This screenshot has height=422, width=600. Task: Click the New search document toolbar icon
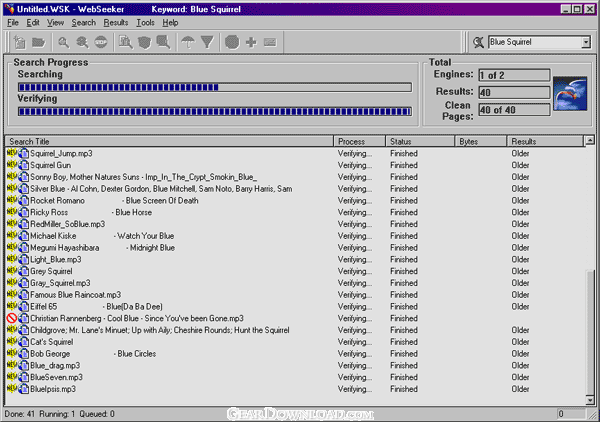20,42
